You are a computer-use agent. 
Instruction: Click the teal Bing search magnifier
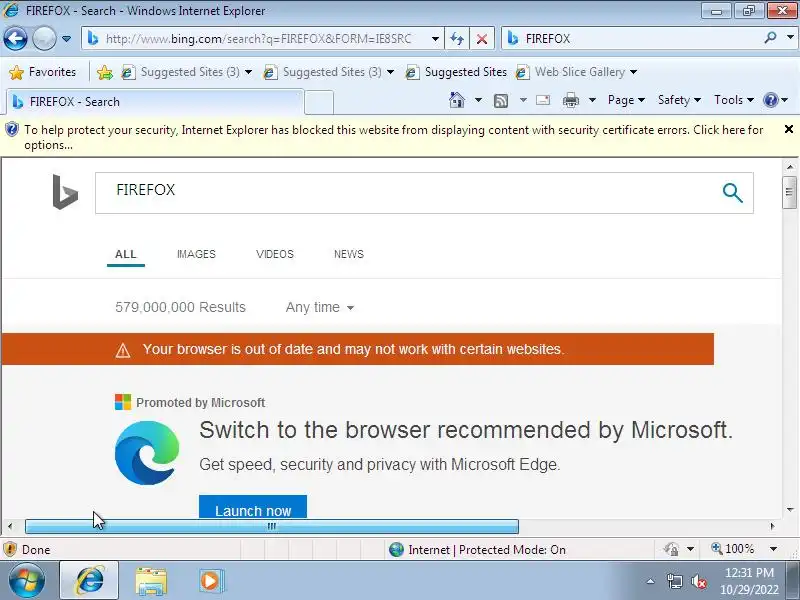(733, 193)
